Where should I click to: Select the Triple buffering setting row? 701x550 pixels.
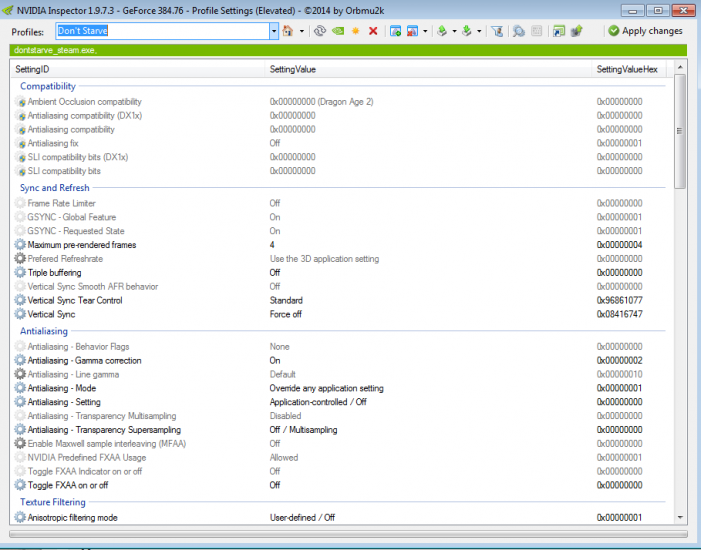(x=55, y=272)
